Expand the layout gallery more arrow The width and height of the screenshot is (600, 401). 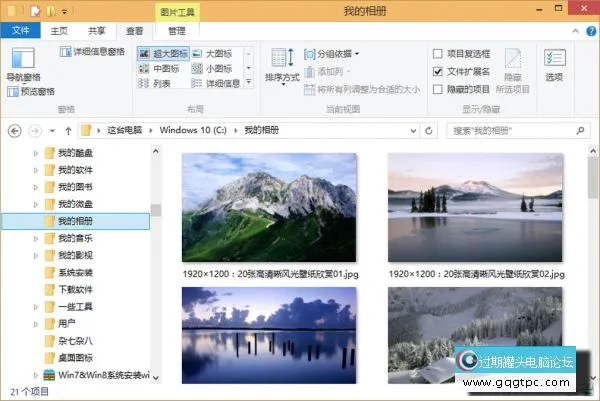[x=249, y=82]
